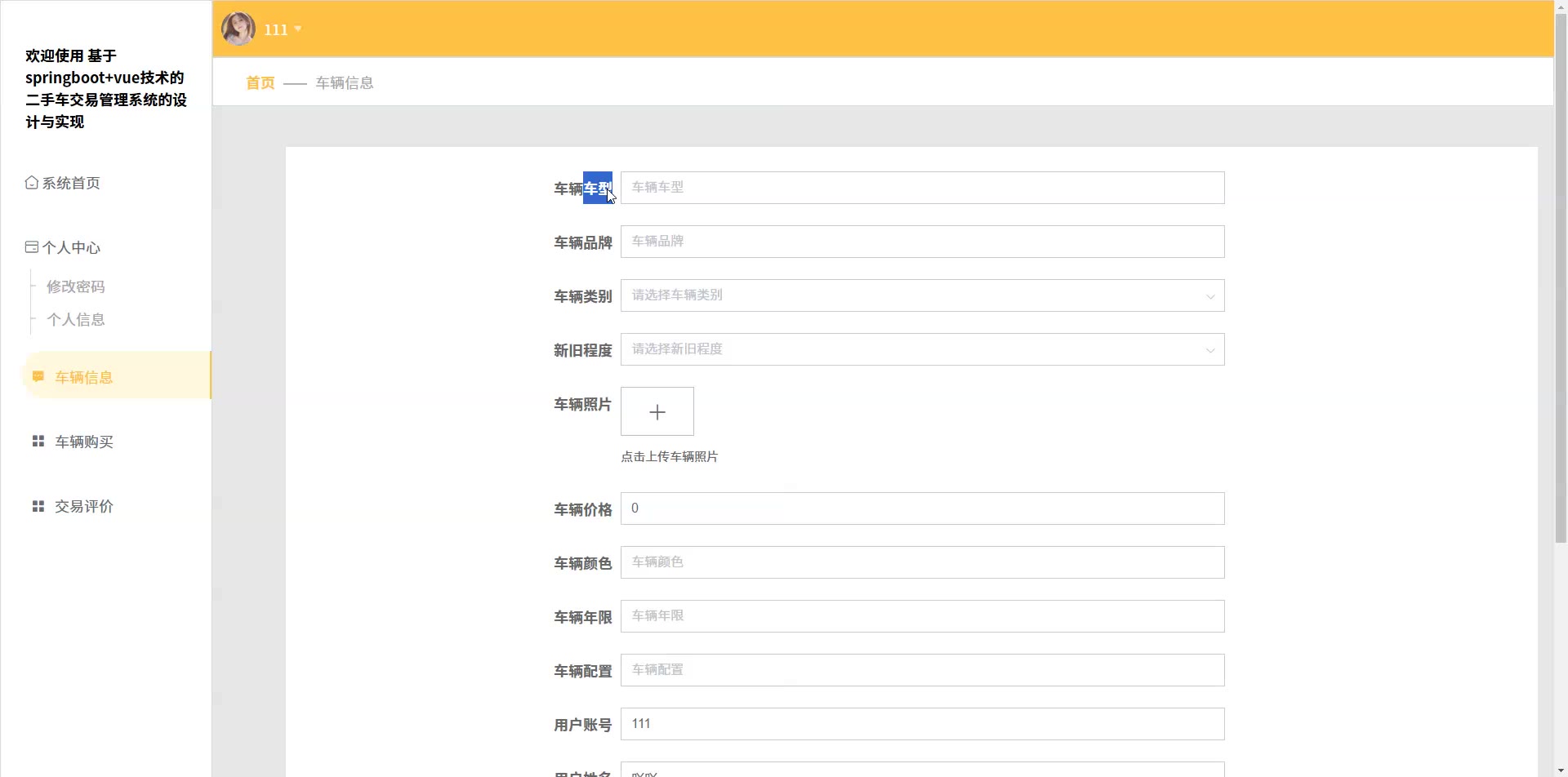Click the 车辆信息 breadcrumb text
Viewport: 1568px width, 777px height.
click(x=345, y=82)
